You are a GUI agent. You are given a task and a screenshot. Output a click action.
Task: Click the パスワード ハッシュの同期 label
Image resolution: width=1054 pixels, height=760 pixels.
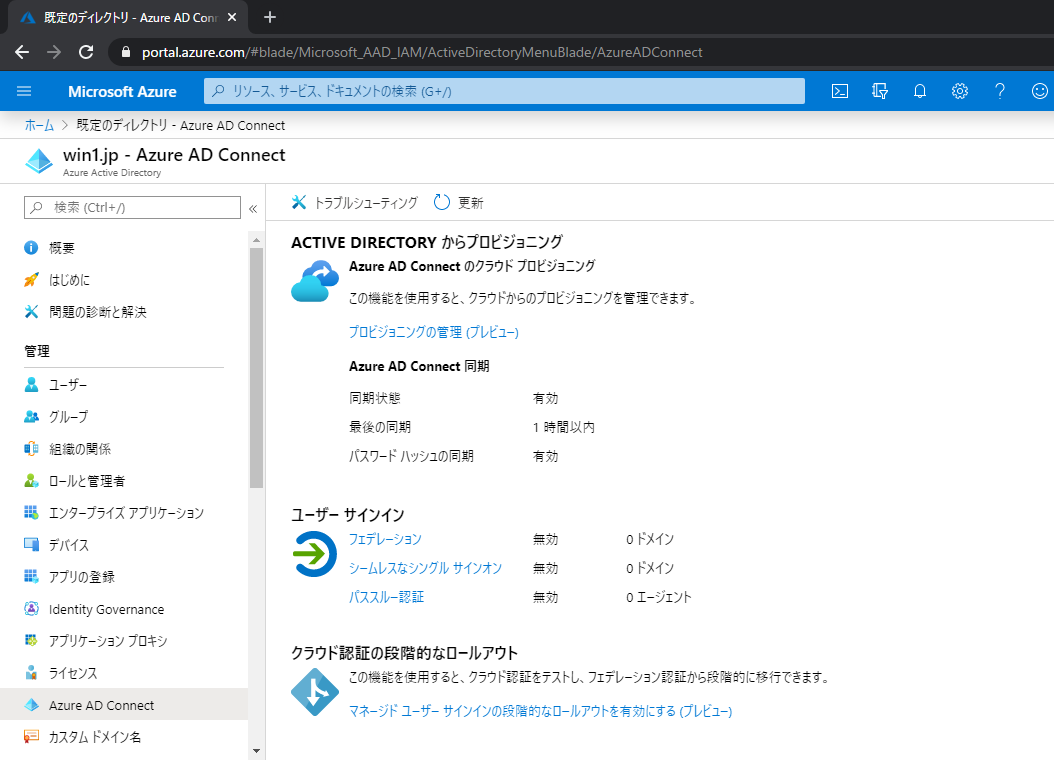click(411, 456)
